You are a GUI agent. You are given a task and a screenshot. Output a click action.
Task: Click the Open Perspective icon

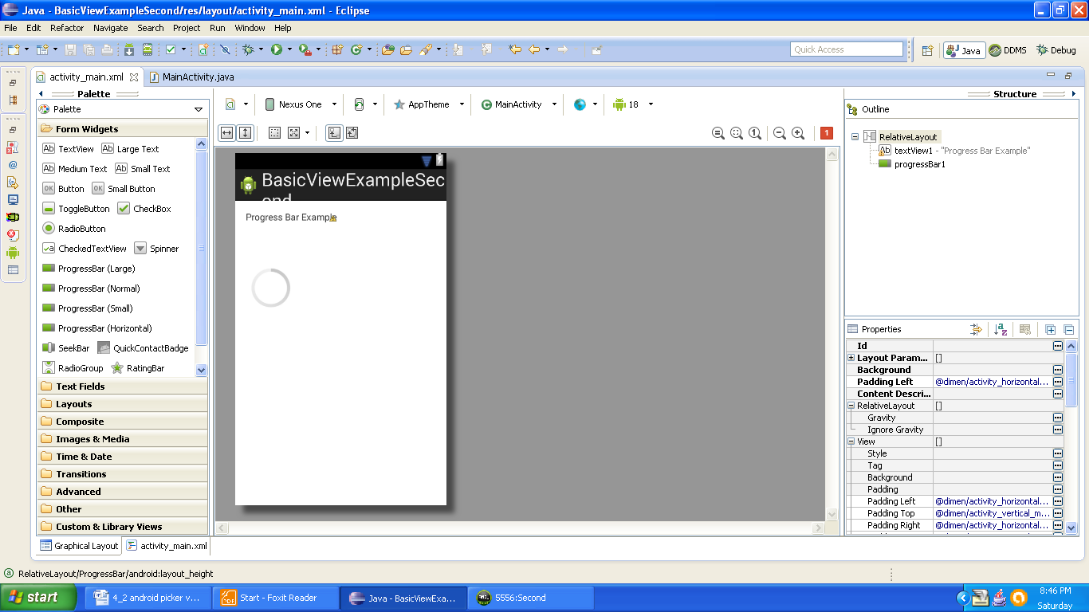[927, 50]
